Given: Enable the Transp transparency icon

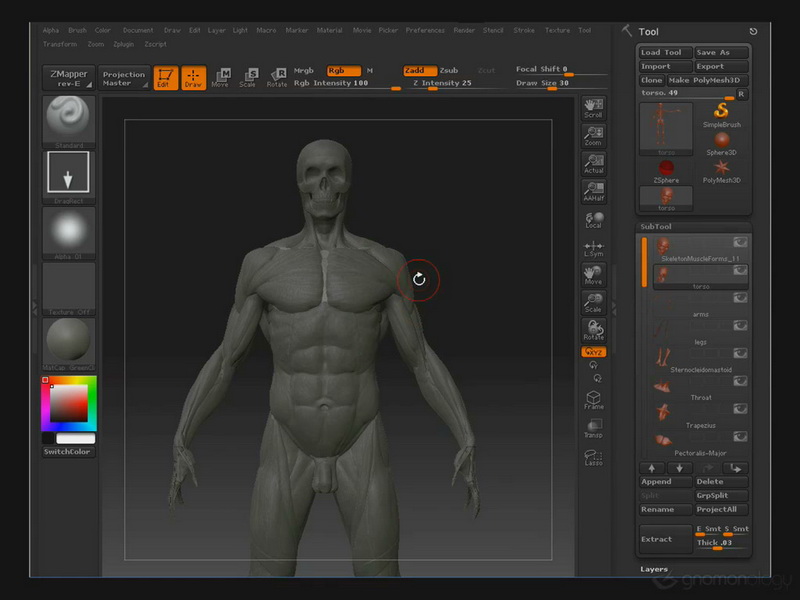Looking at the screenshot, I should (593, 428).
